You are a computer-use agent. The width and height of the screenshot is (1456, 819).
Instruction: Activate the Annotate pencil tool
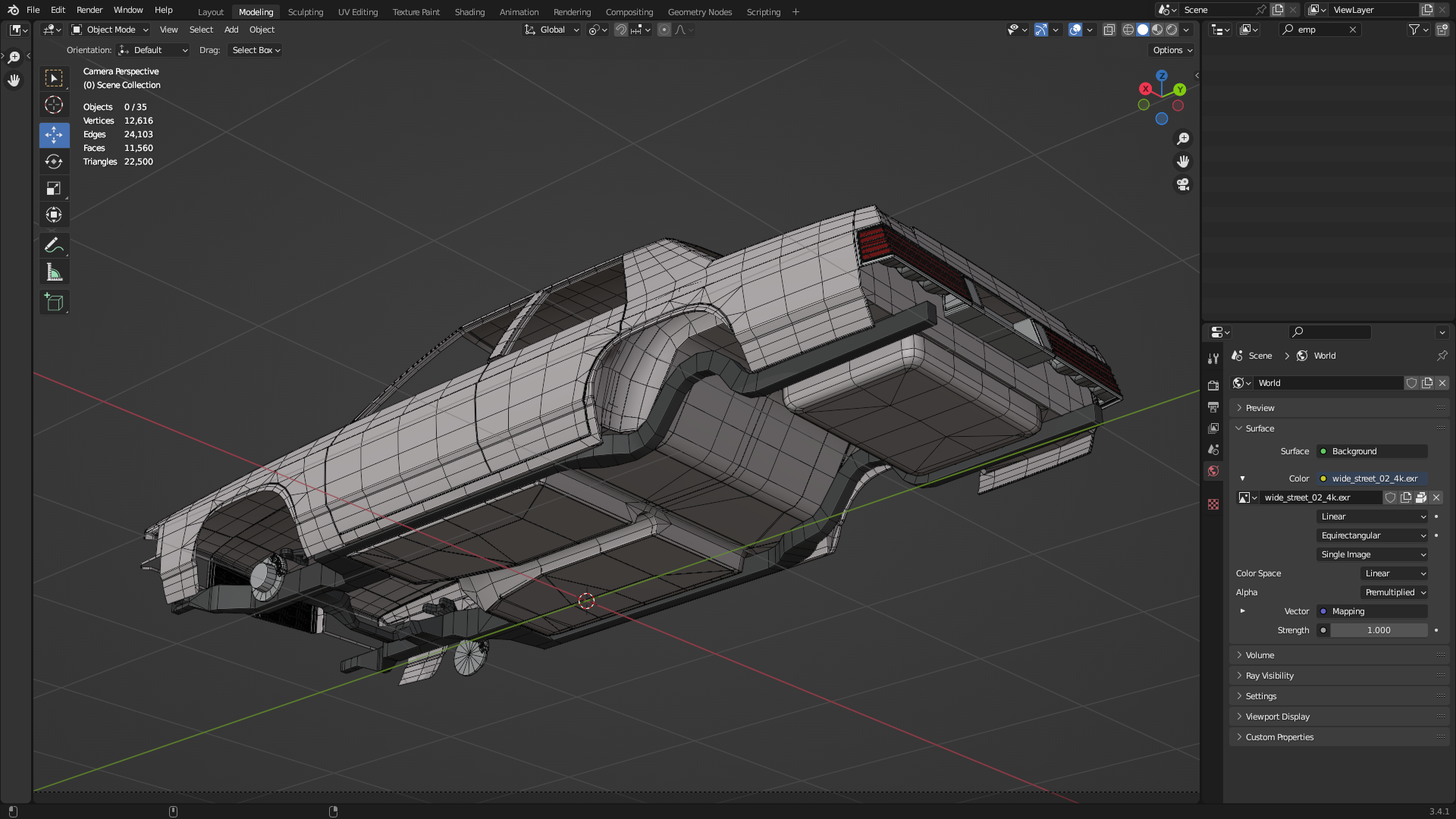(x=54, y=245)
